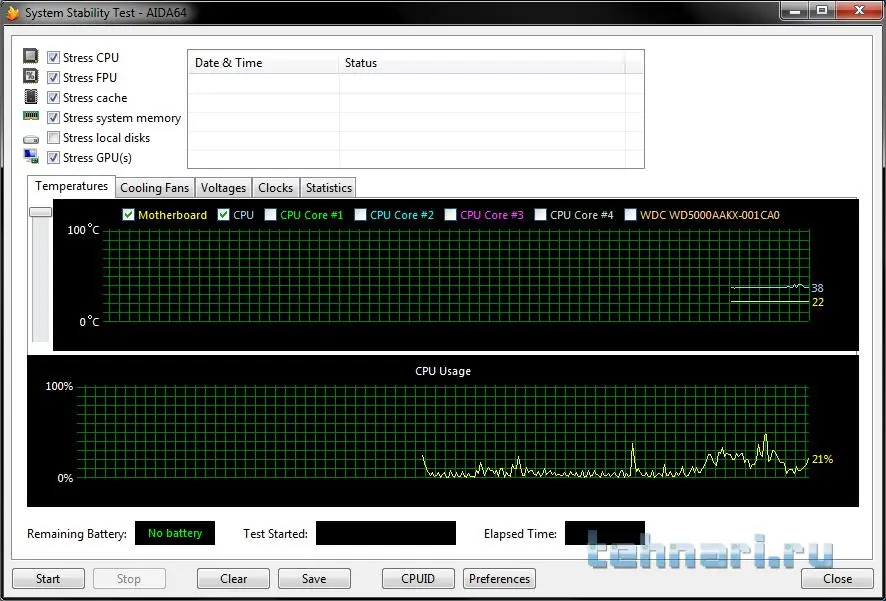Minimize the System Stability Test window

[x=796, y=10]
